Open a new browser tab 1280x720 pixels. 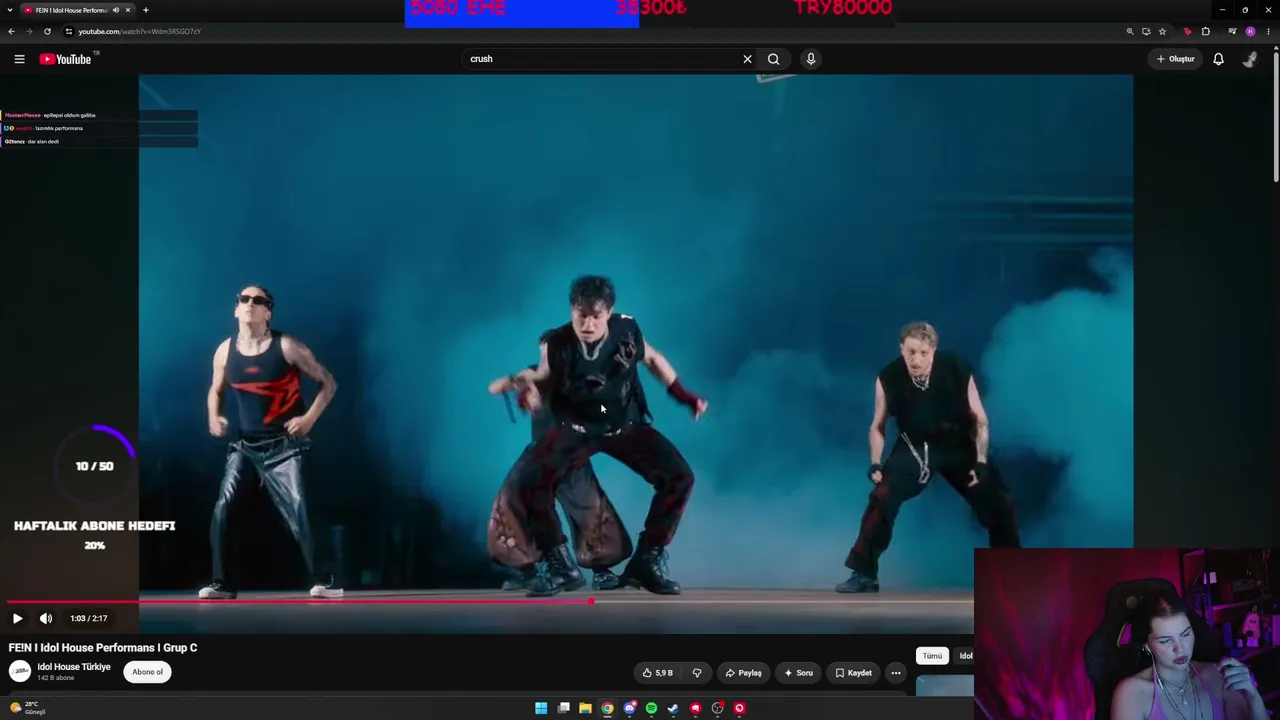click(x=146, y=10)
